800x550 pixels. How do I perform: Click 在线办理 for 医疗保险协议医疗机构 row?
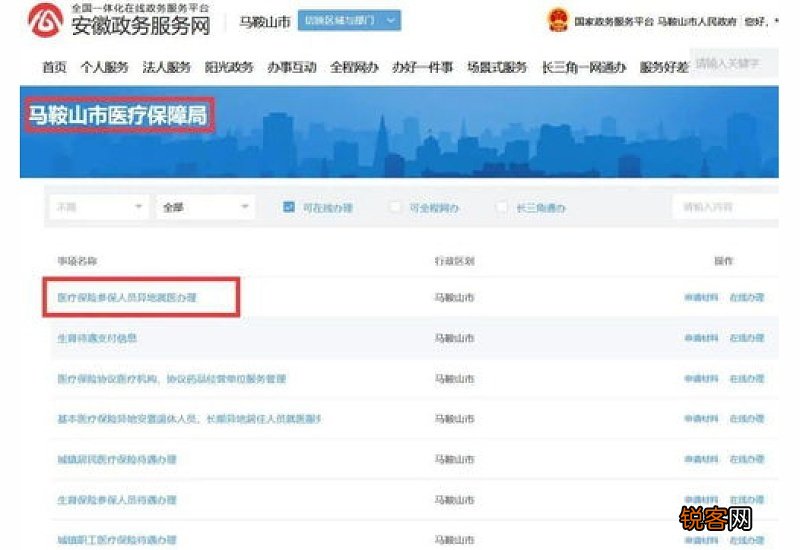click(747, 379)
